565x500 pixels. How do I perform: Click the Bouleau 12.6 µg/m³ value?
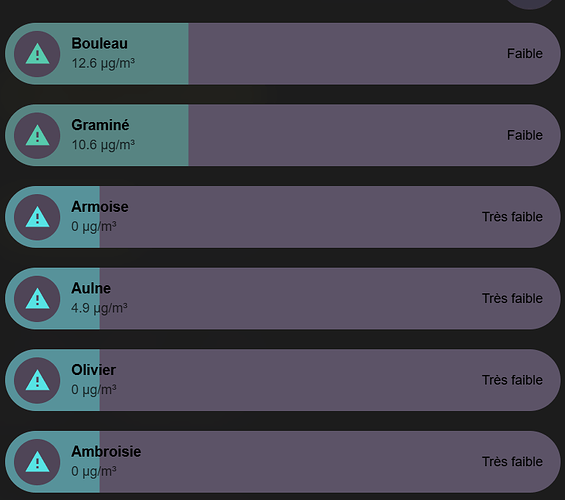pos(103,63)
